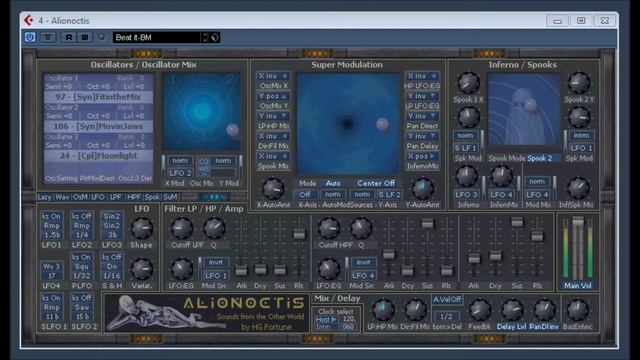Viewport: 640px width, 360px height.
Task: Select S LF 2 Y-Axis AutoMod source
Action: 389,195
